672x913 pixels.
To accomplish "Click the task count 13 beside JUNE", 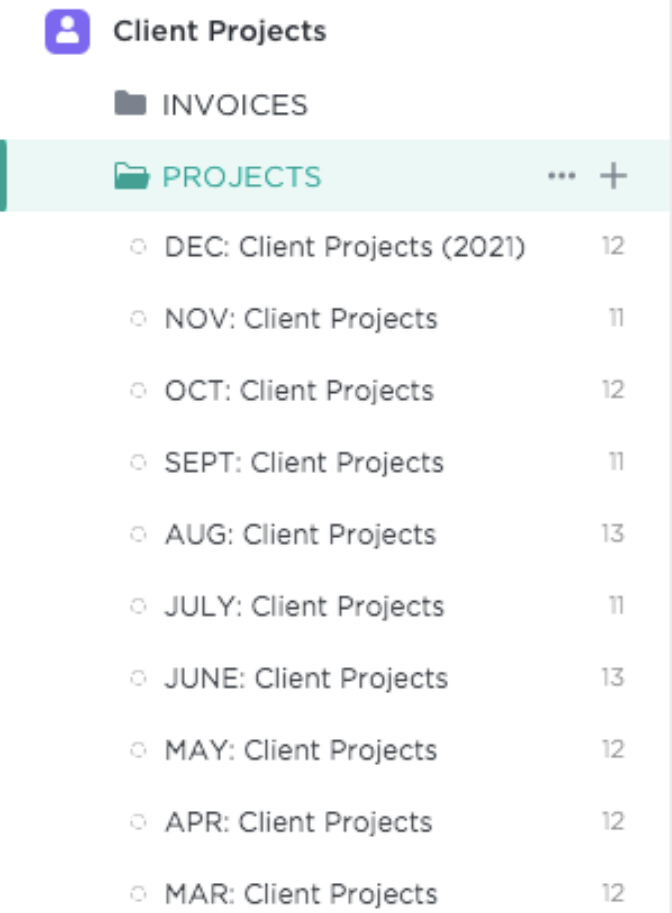I will point(613,678).
